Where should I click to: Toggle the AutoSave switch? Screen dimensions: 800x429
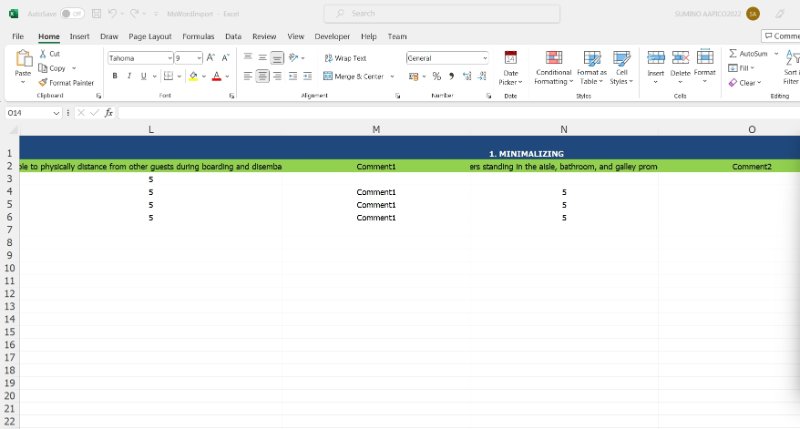tap(72, 14)
